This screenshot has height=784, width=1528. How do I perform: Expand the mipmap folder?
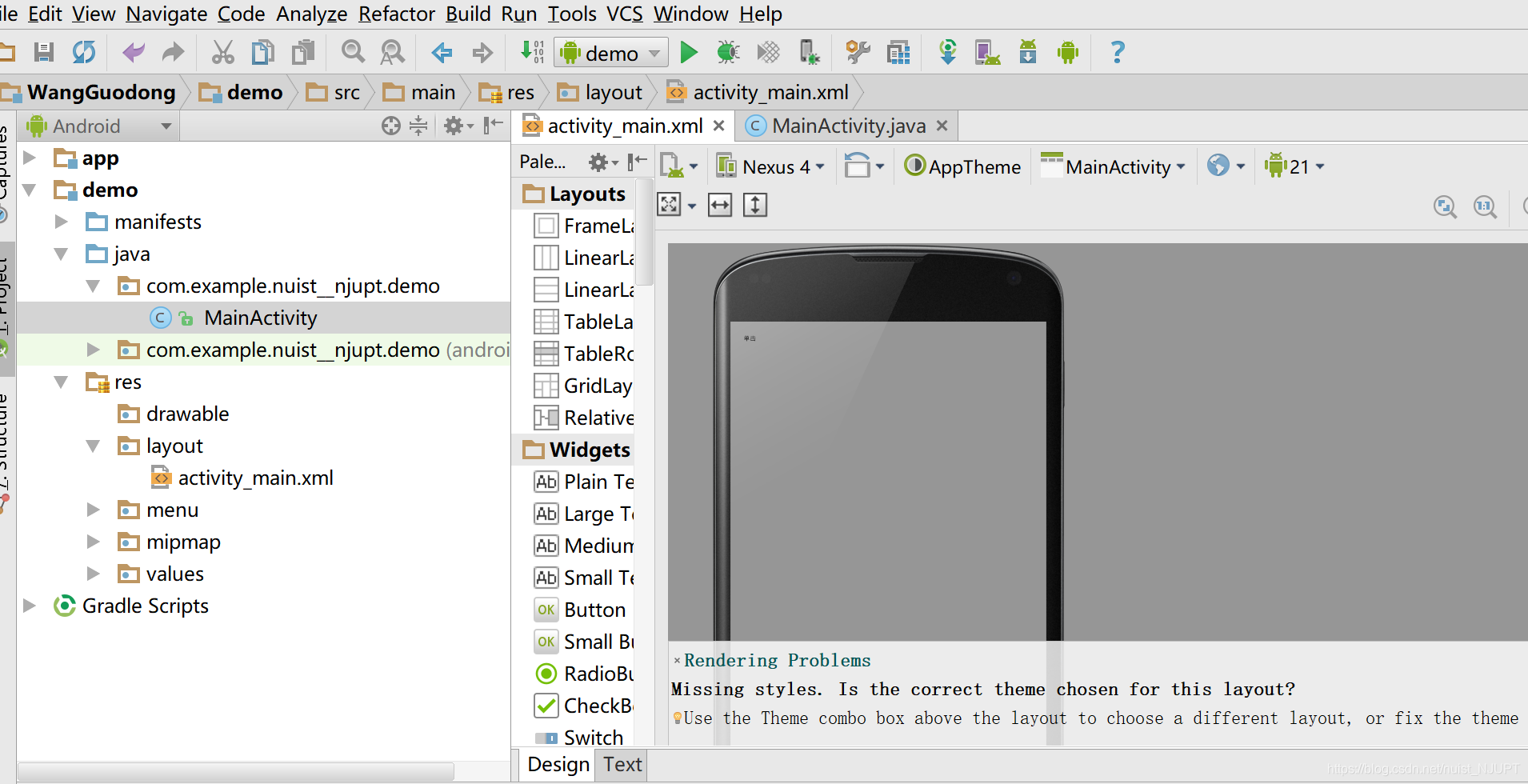pos(93,542)
